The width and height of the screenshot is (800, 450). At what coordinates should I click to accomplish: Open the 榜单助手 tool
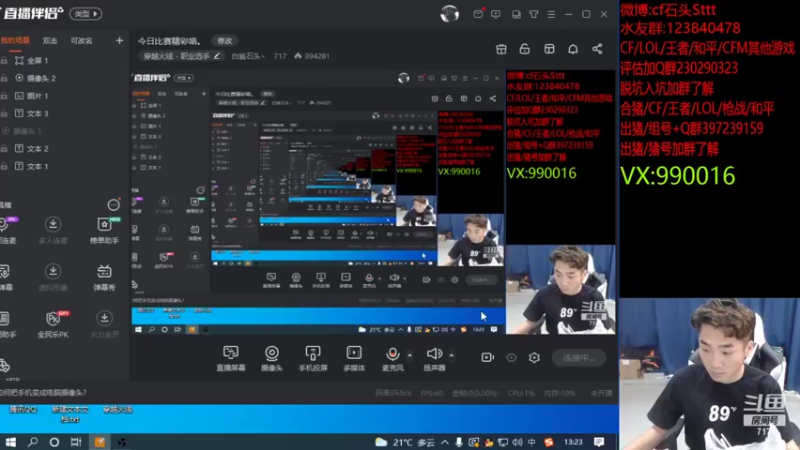click(x=105, y=230)
